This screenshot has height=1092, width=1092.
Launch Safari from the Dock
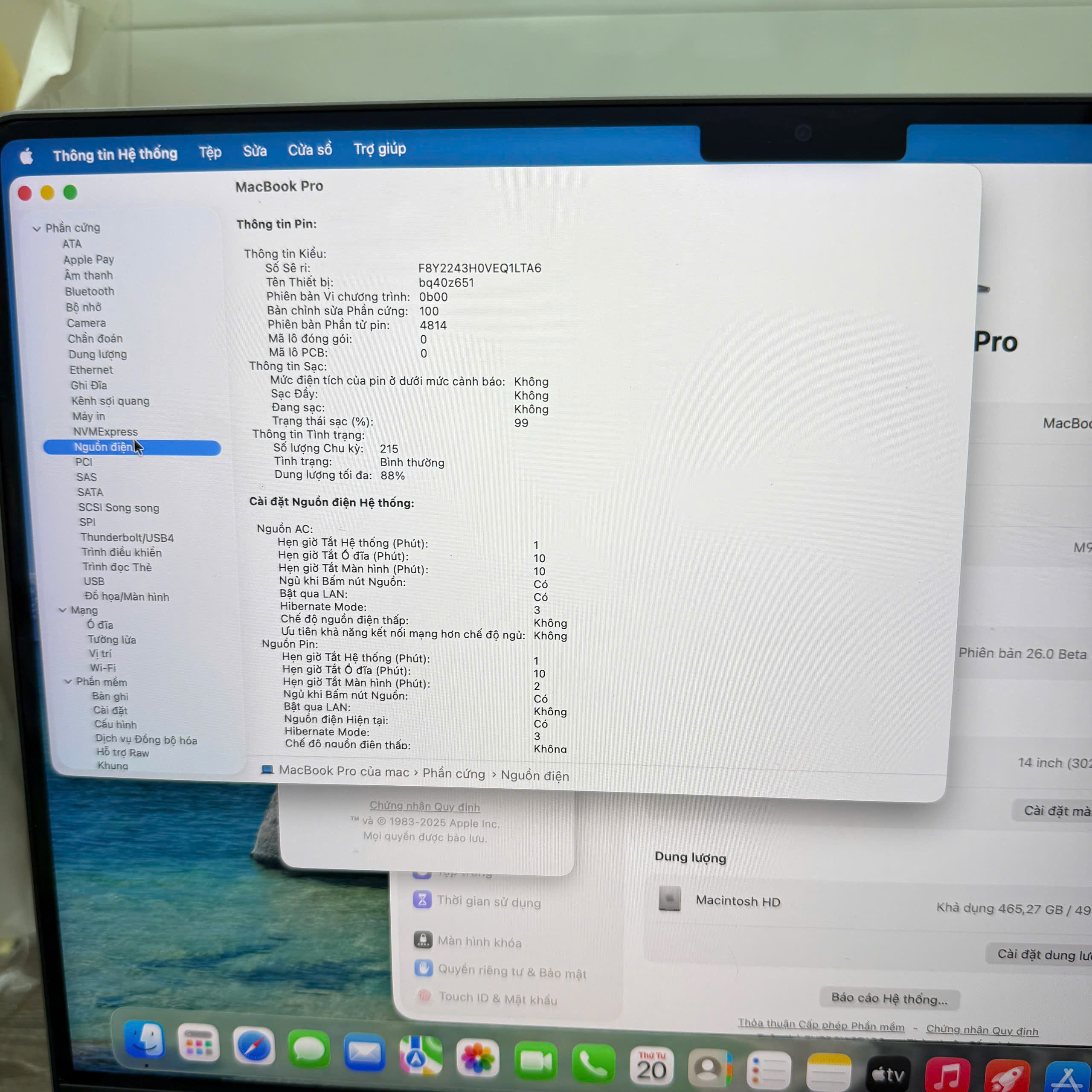click(x=254, y=1046)
